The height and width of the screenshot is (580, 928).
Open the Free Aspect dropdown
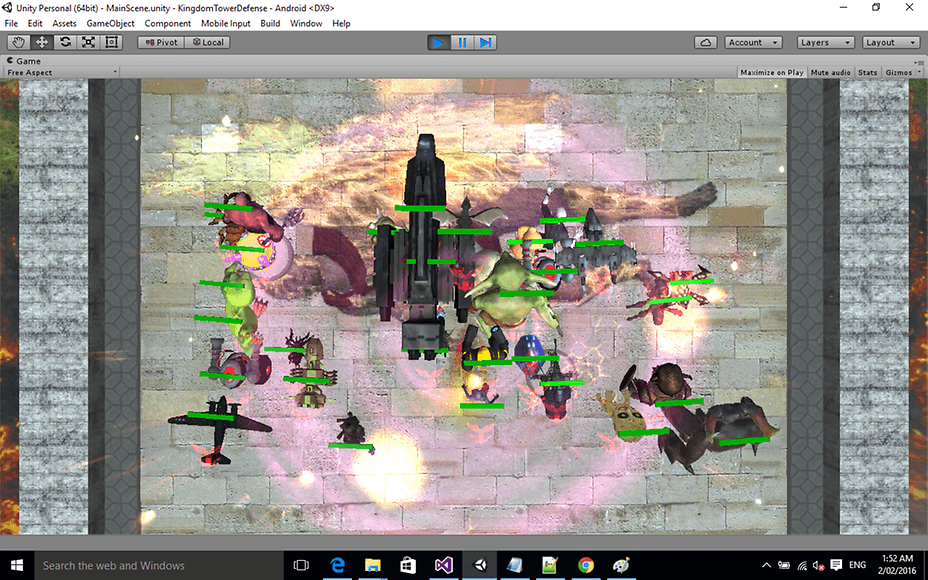62,72
